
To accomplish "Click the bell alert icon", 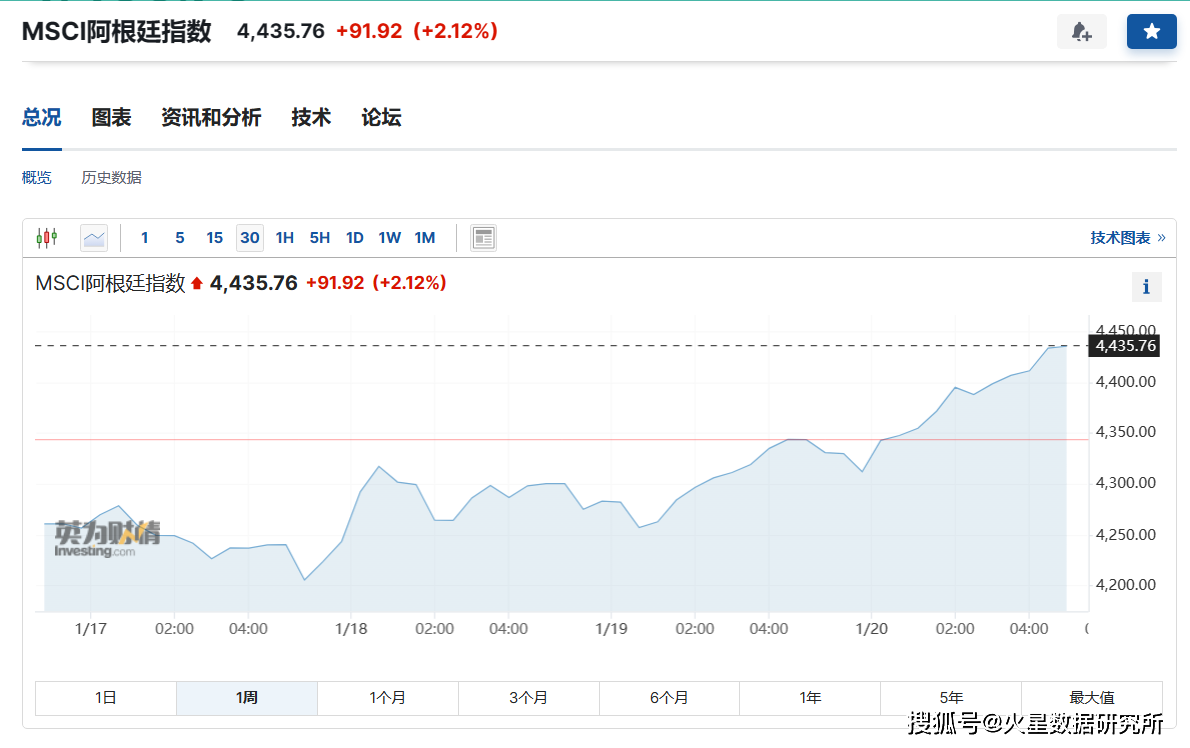I will point(1081,32).
